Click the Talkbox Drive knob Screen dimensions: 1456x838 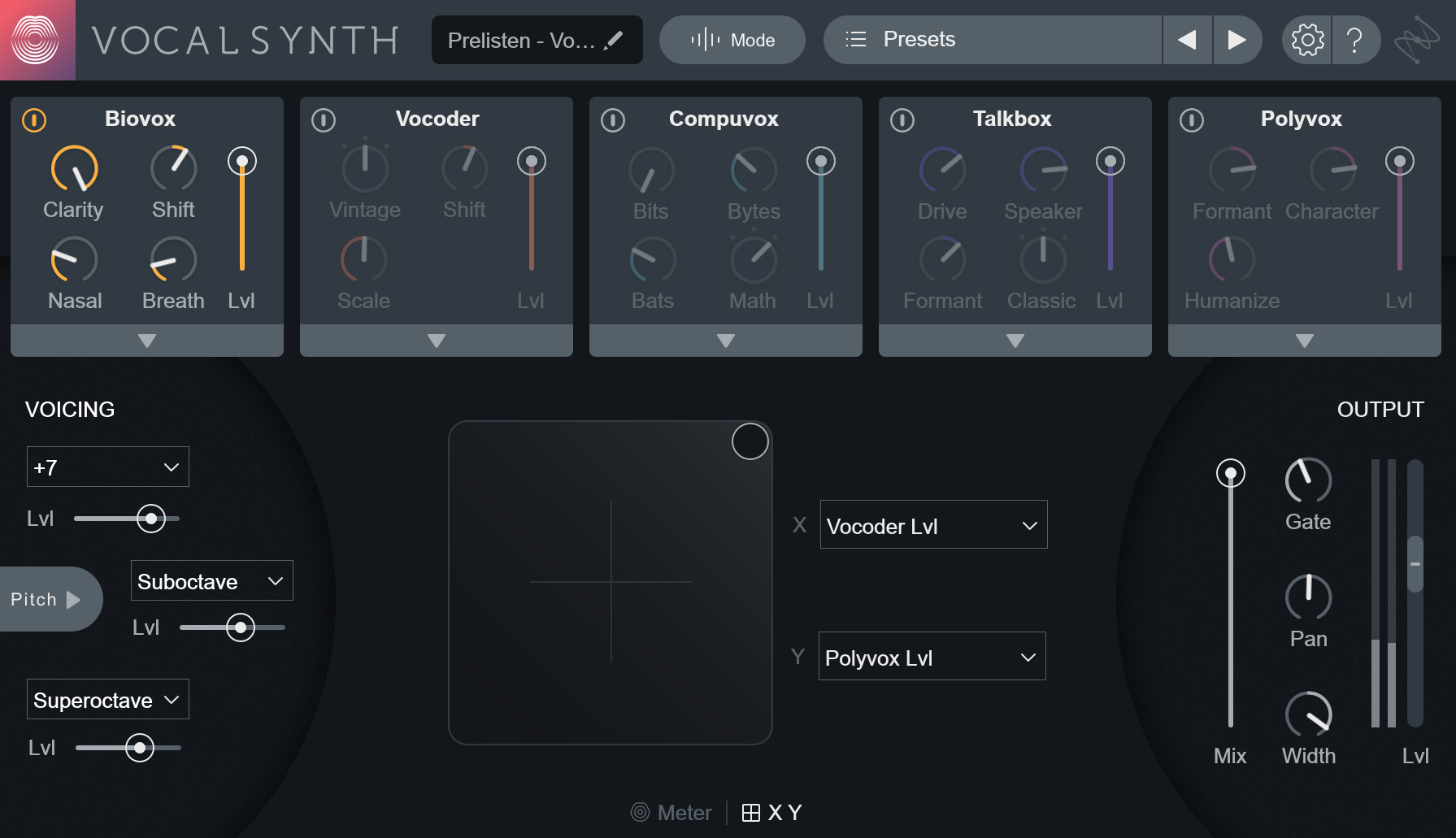coord(943,171)
